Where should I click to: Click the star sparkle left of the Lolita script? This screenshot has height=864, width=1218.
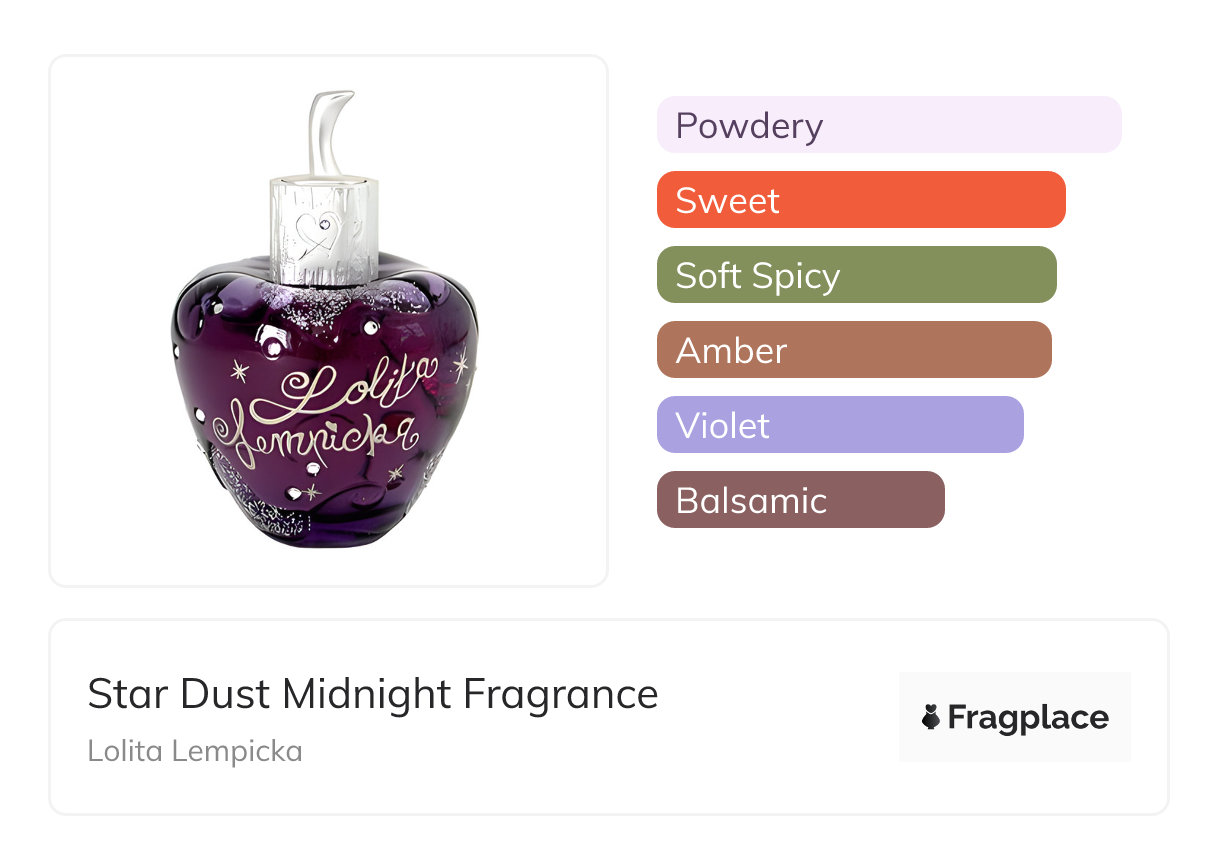(240, 371)
